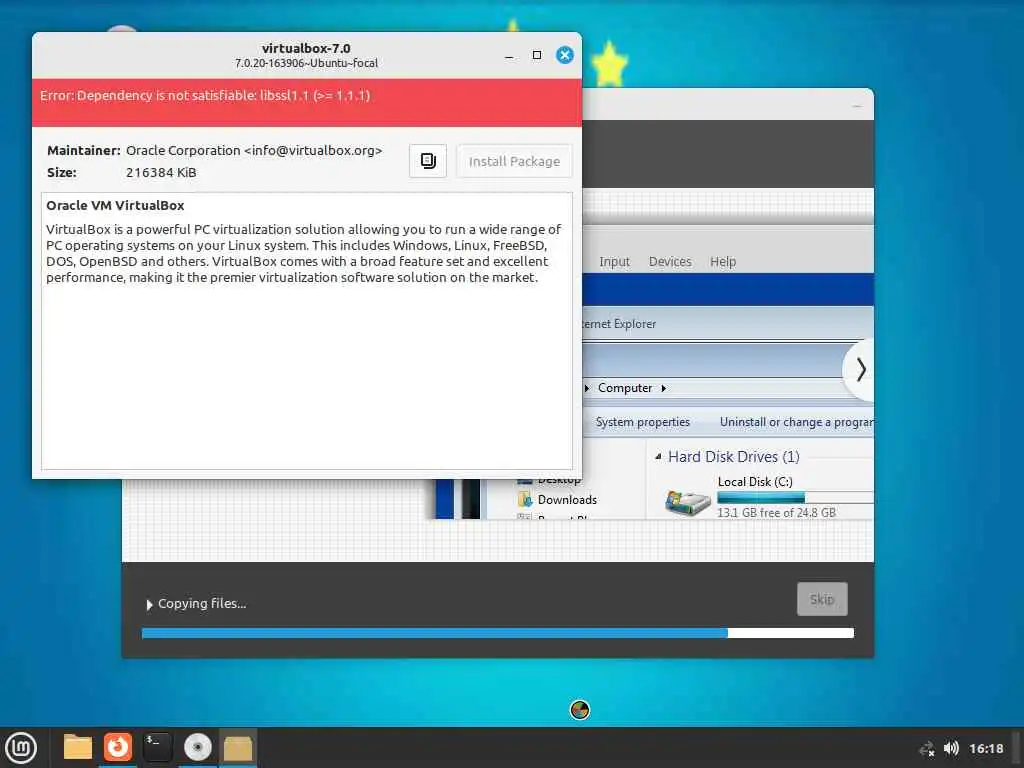The height and width of the screenshot is (768, 1024).
Task: Click the 216384 KiB size value
Action: tap(161, 172)
